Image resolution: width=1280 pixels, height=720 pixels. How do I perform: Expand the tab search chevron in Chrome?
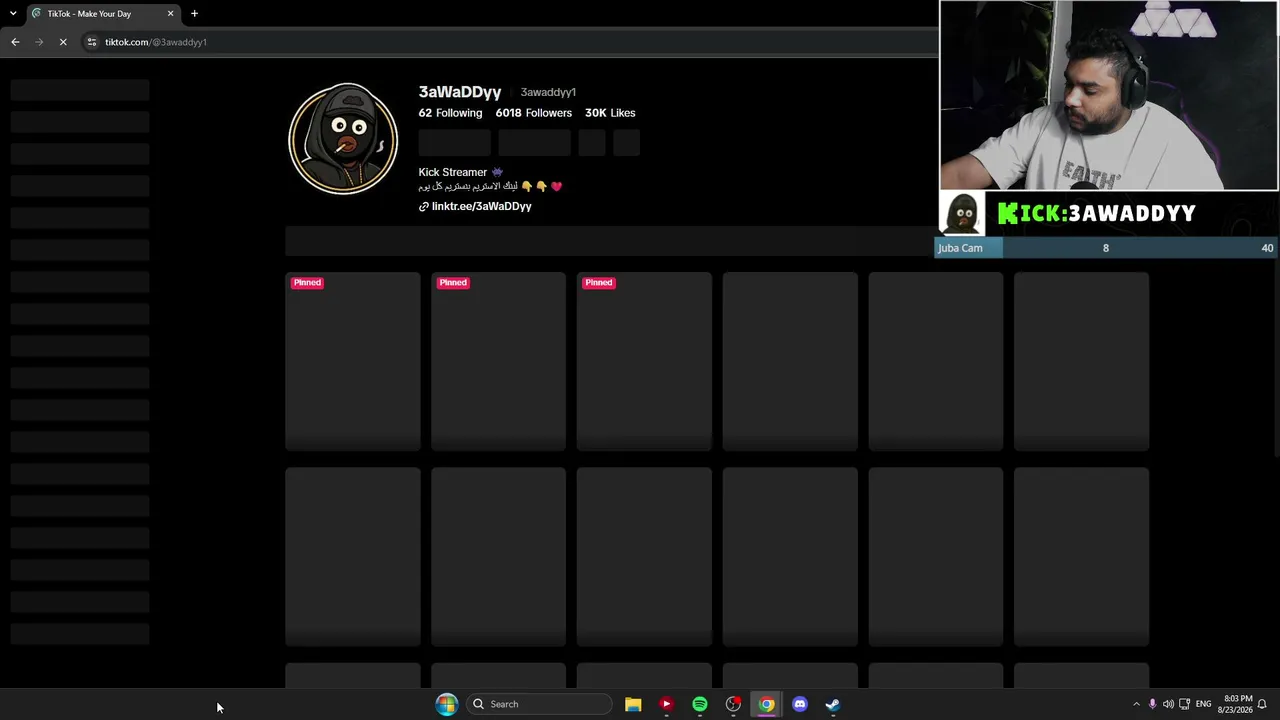click(x=11, y=14)
